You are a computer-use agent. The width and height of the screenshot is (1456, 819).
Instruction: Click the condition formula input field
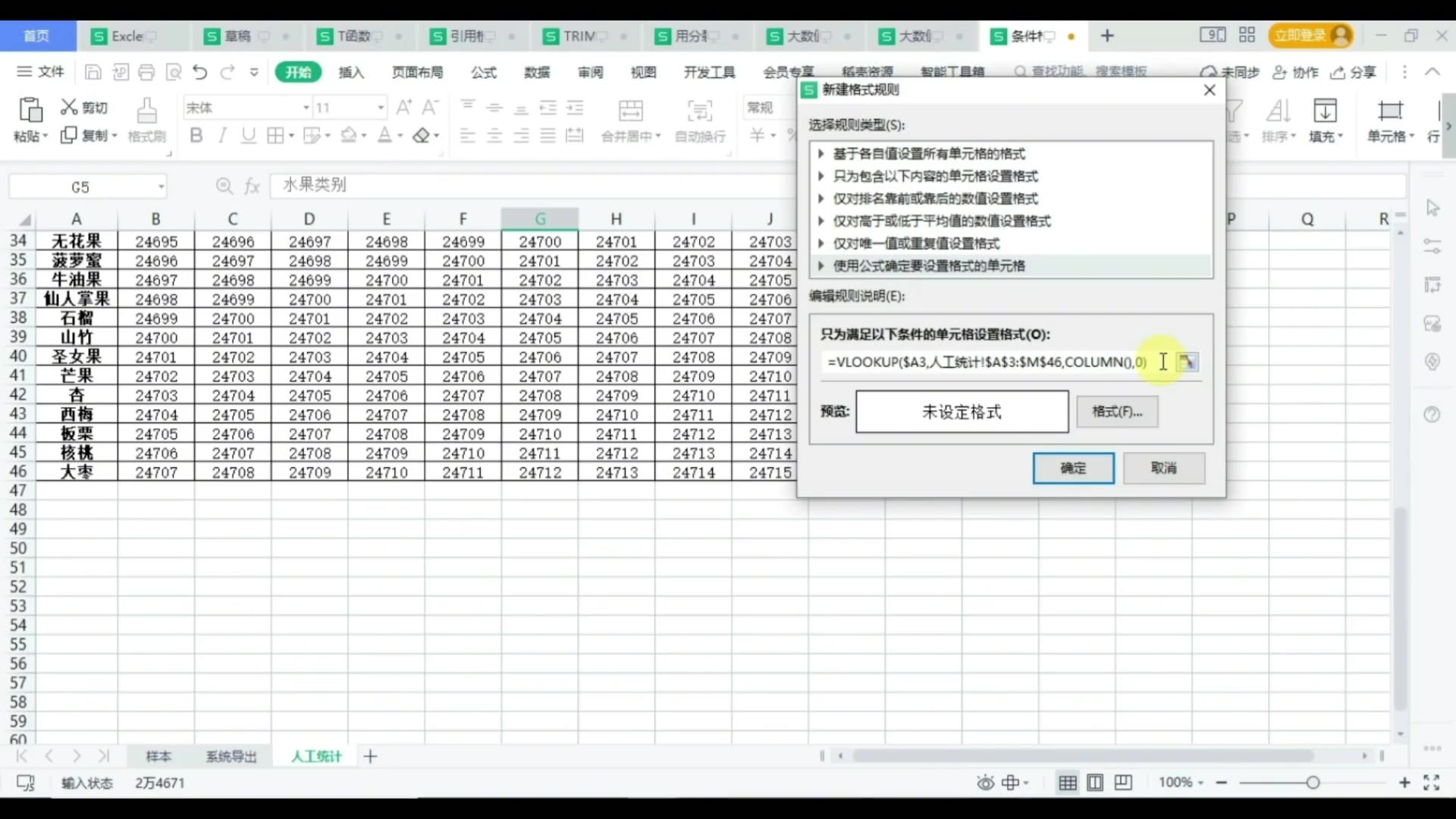(996, 362)
